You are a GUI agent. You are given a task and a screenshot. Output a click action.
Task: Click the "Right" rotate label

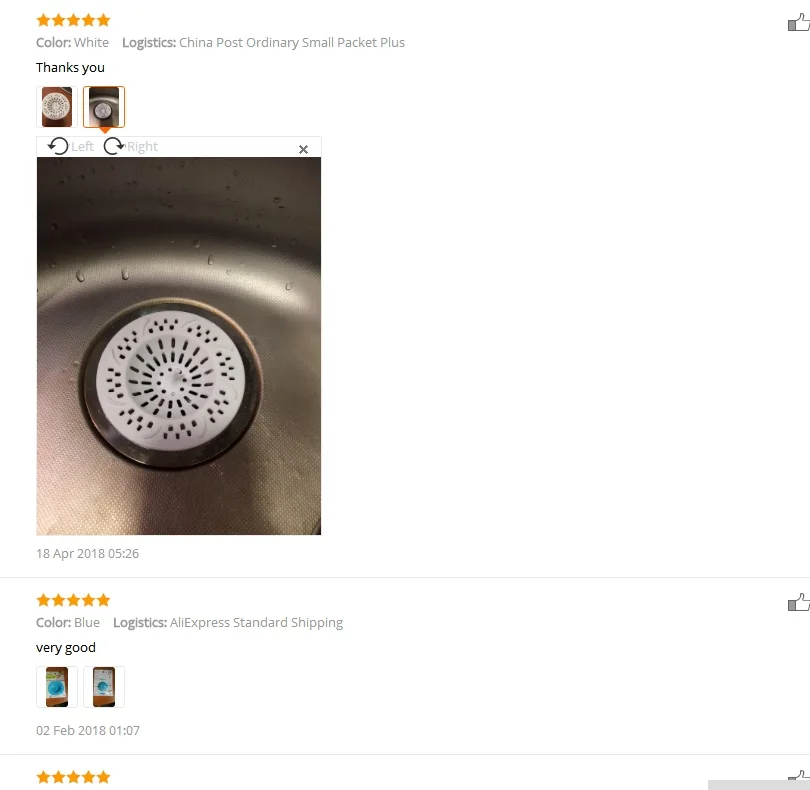click(143, 147)
